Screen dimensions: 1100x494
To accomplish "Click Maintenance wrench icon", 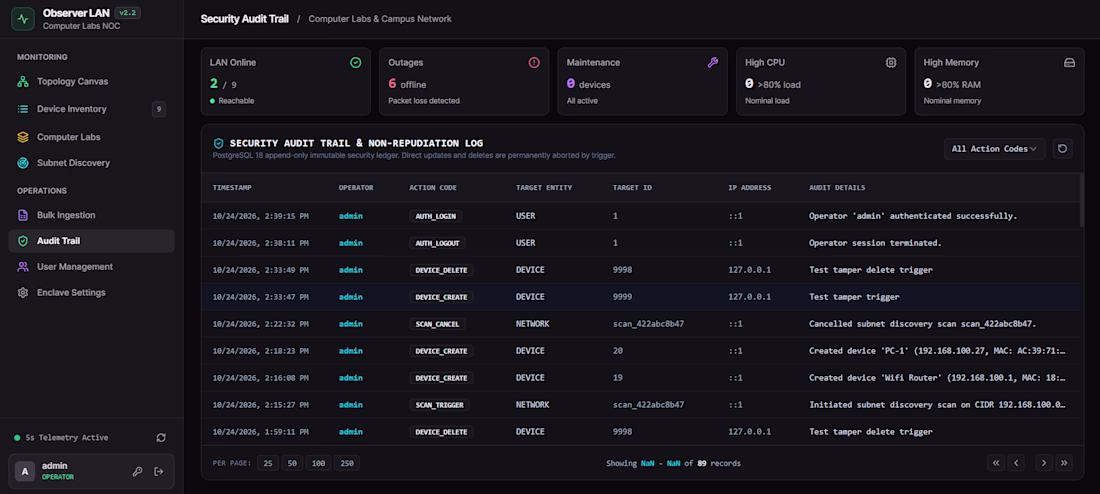I will (x=713, y=62).
